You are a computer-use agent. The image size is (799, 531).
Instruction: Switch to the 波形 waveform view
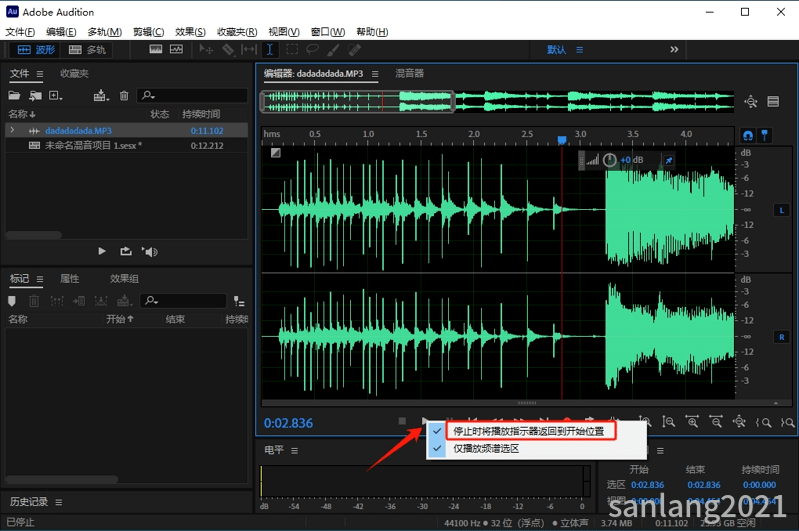36,49
